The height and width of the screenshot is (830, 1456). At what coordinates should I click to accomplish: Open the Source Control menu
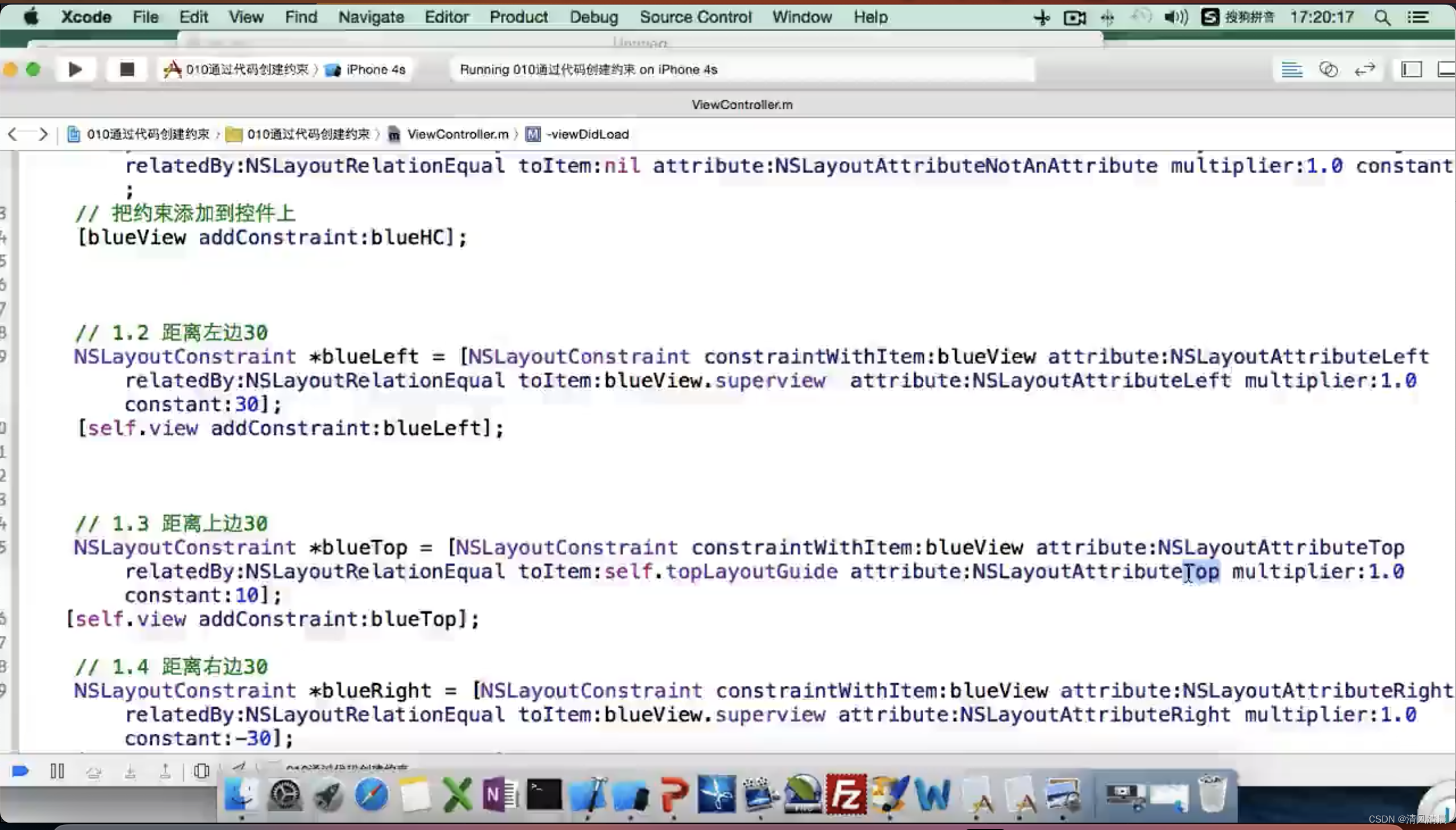point(695,17)
